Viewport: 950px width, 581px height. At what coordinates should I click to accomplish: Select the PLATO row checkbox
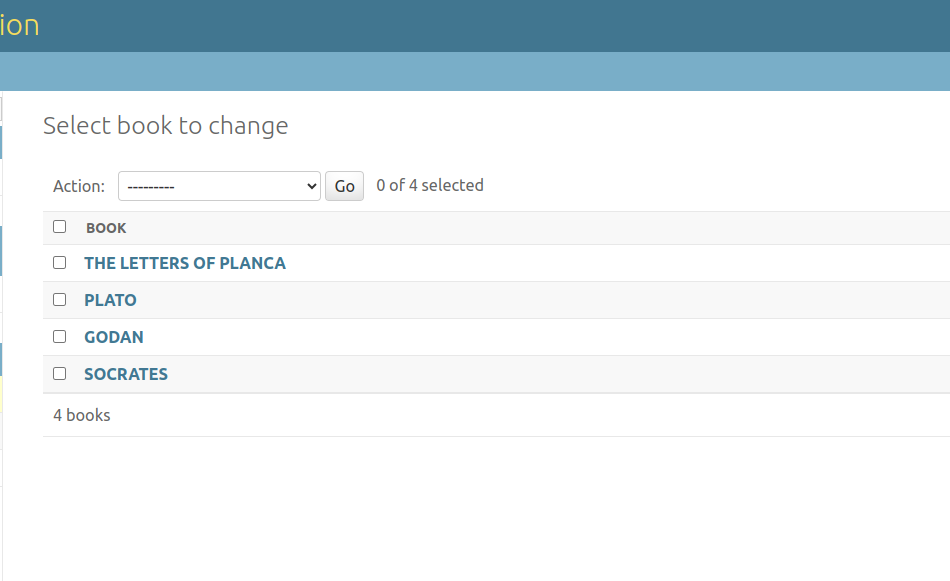click(60, 300)
